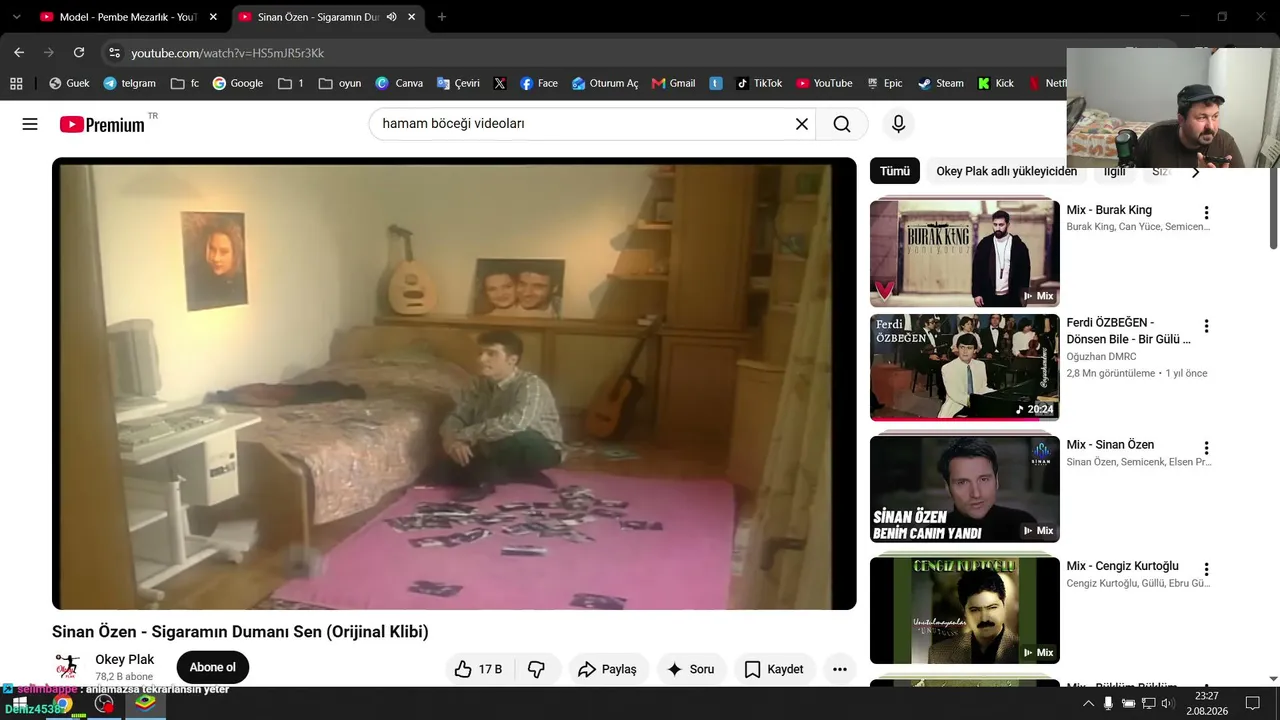Open site information icon in address bar

(x=114, y=52)
